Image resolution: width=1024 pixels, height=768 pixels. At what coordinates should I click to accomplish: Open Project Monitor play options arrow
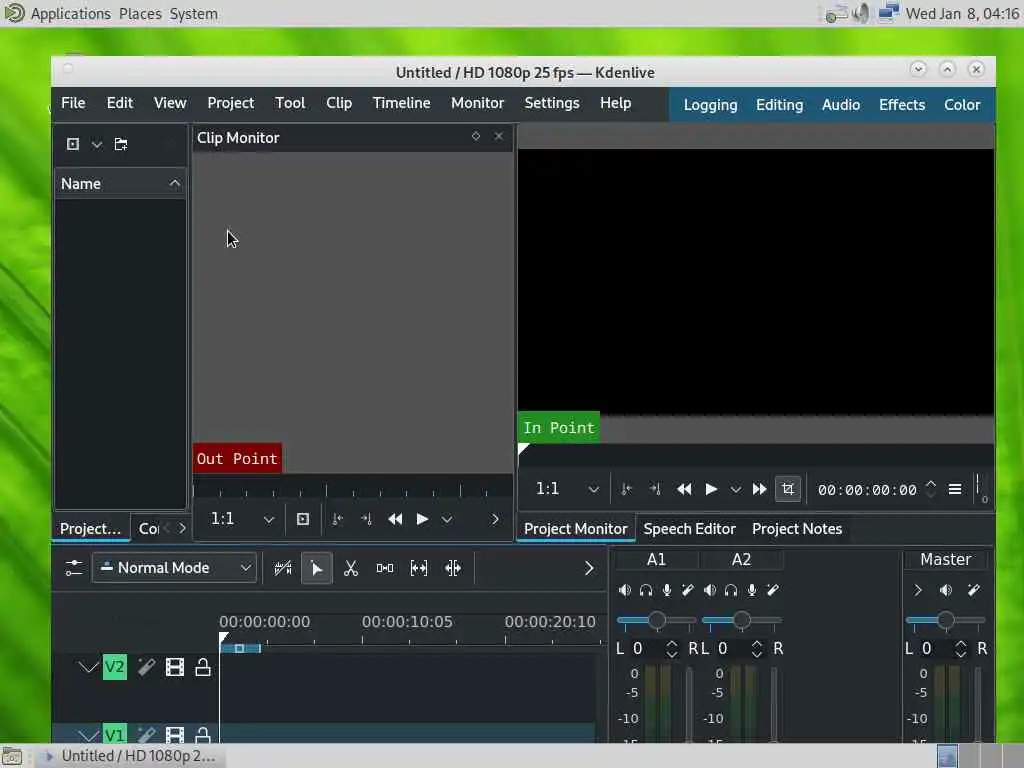pyautogui.click(x=735, y=490)
